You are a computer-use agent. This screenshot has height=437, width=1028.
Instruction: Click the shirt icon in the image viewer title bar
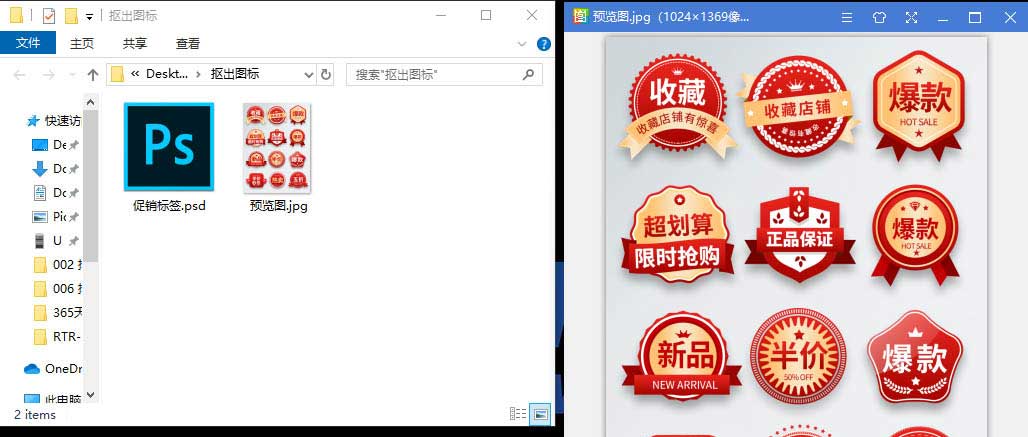879,17
